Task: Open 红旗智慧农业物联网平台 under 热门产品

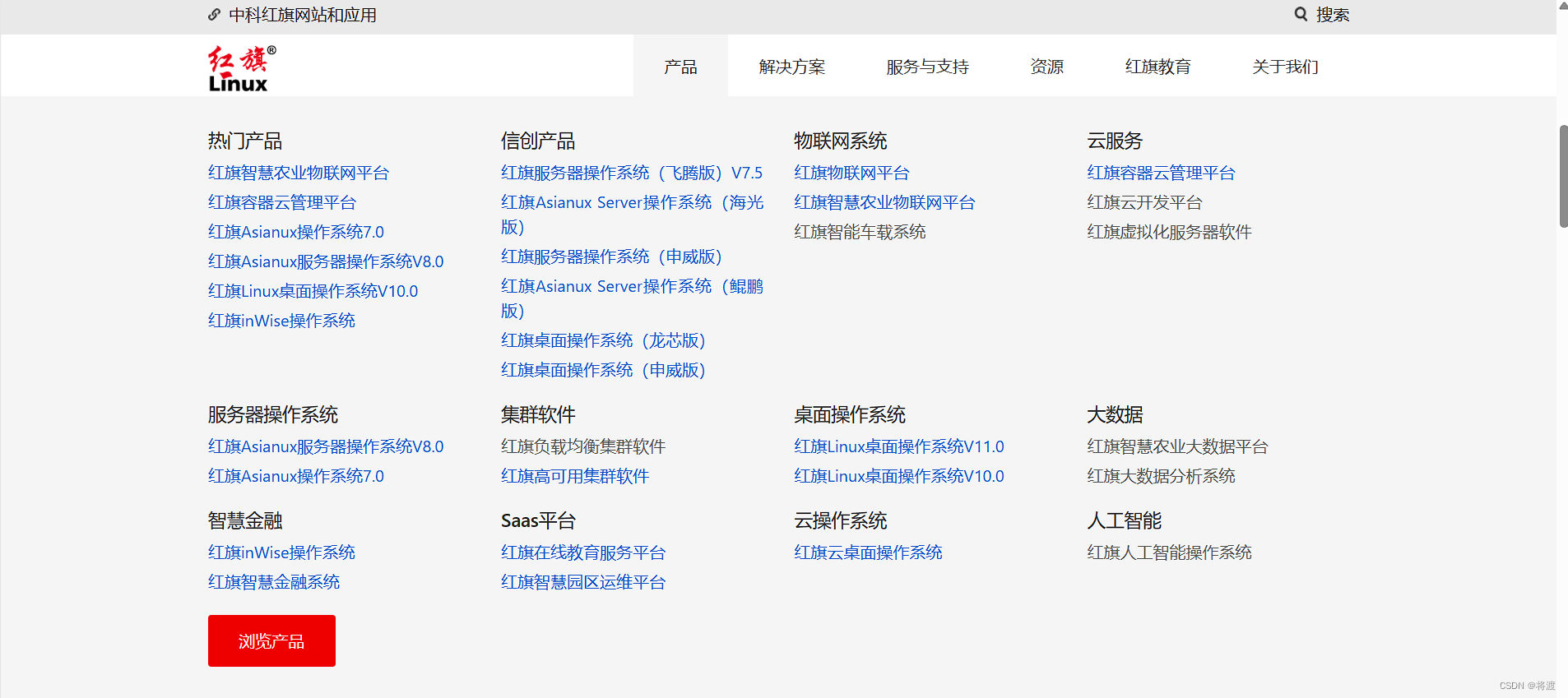Action: click(x=299, y=173)
